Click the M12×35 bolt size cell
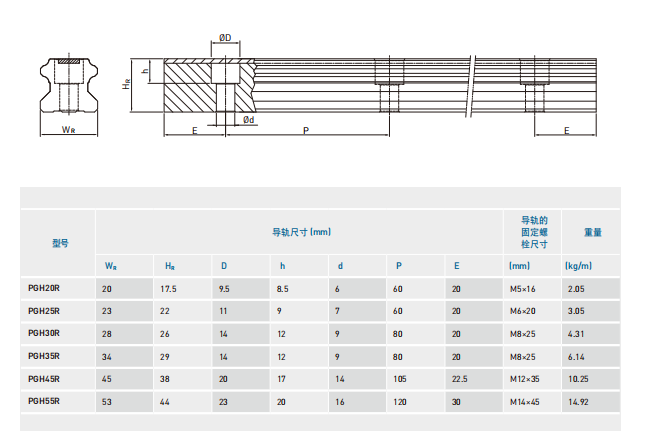Viewport: 648px width, 444px height. point(524,379)
